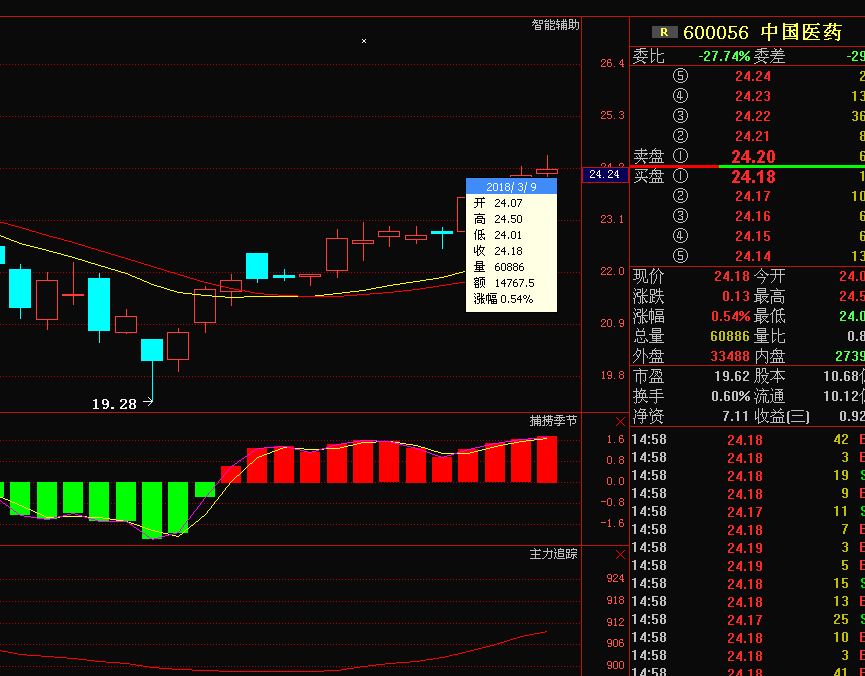Click the R badge beside stock code 600056
The height and width of the screenshot is (676, 865).
[663, 32]
